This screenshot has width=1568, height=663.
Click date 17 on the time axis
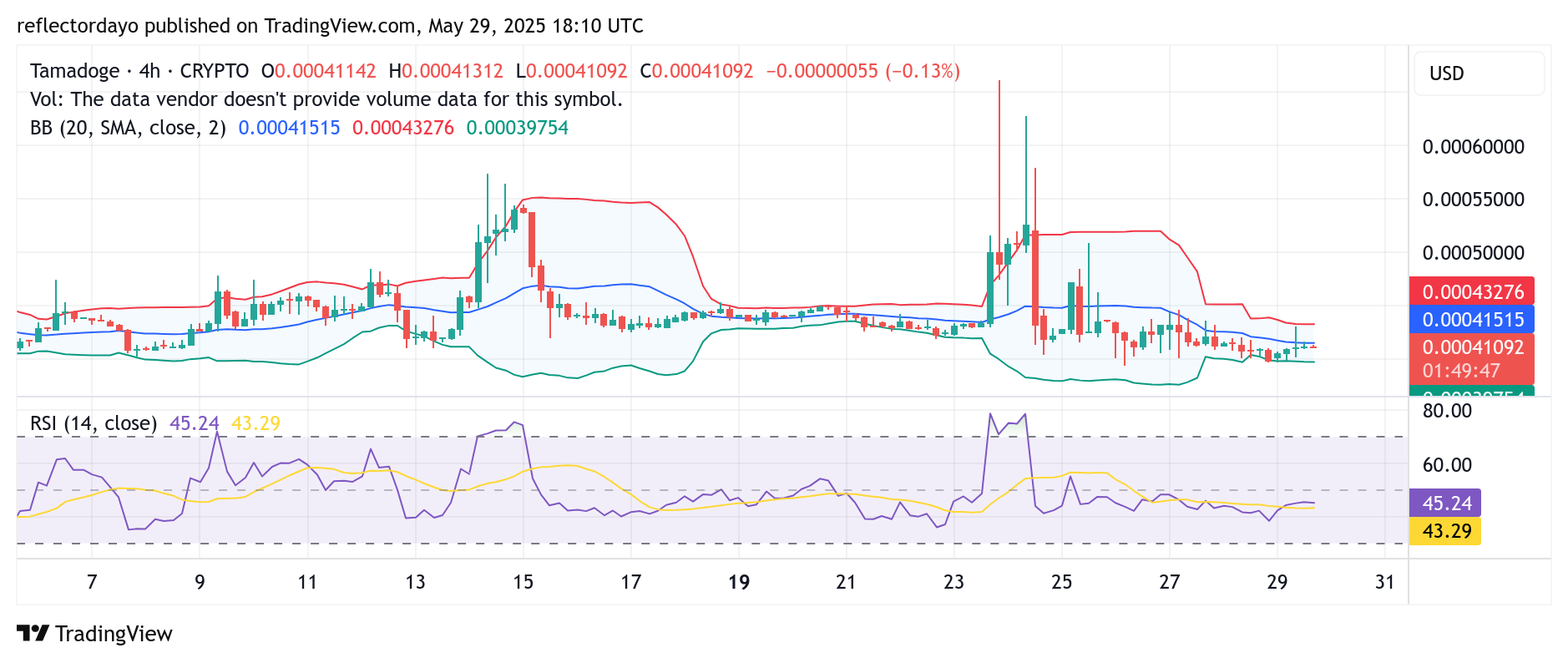coord(630,582)
